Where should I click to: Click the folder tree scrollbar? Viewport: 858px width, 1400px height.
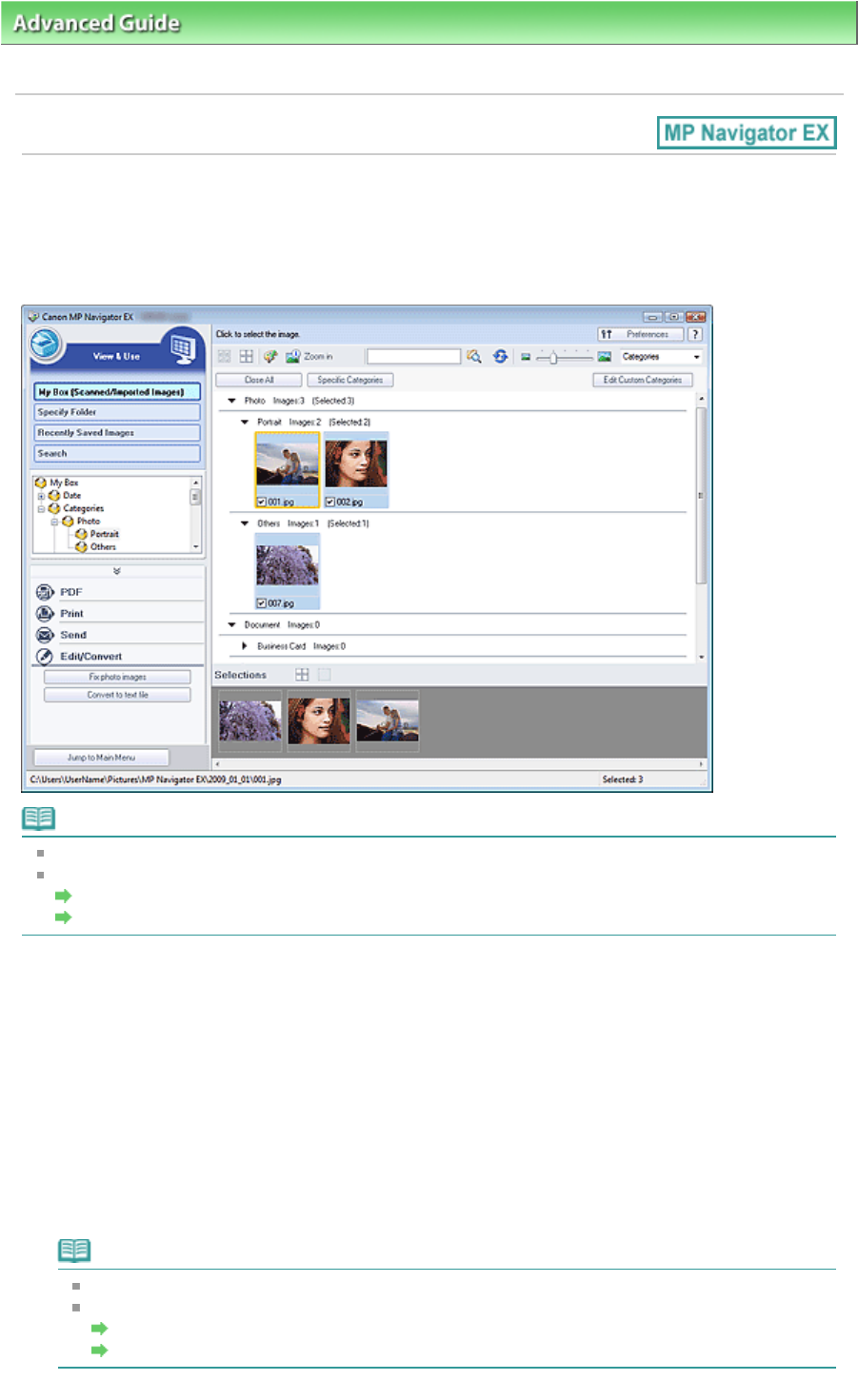(196, 514)
